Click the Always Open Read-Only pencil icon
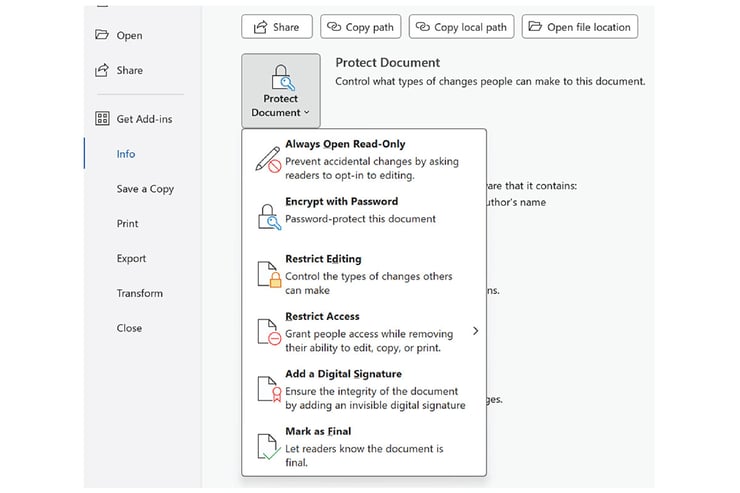Viewport: 740px width, 493px height. (267, 160)
